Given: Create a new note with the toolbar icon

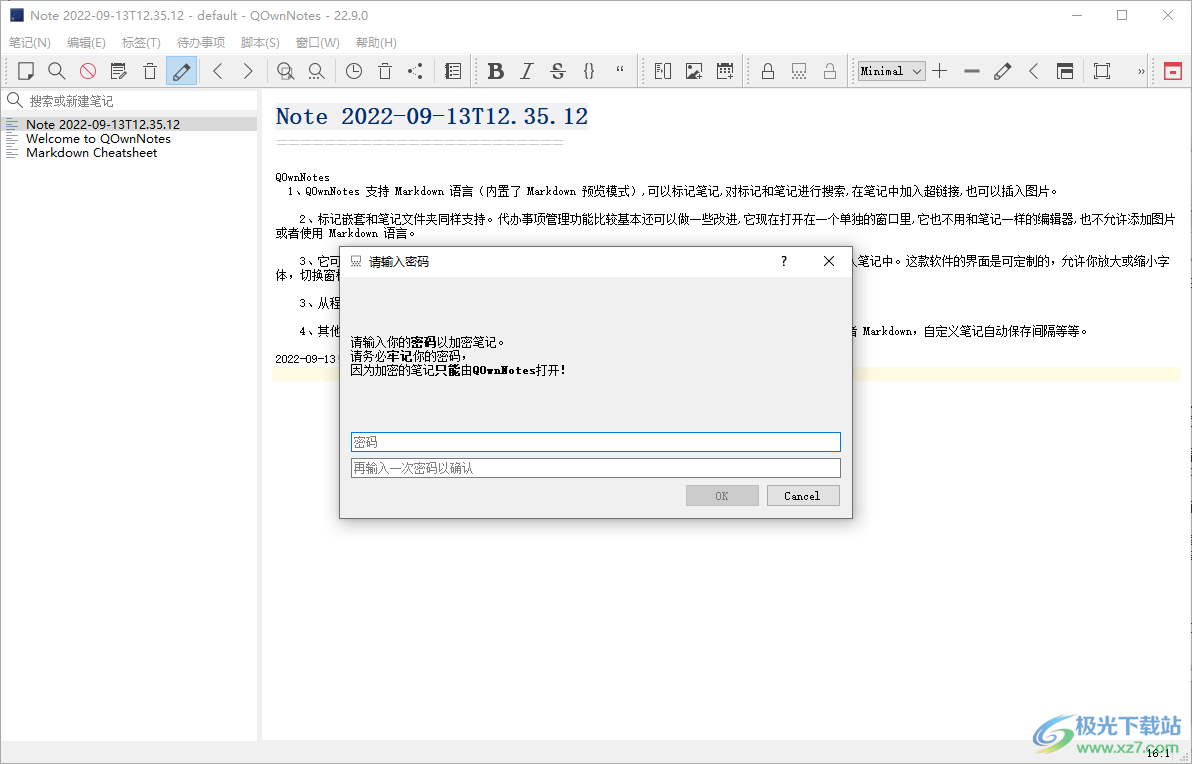Looking at the screenshot, I should tap(26, 71).
